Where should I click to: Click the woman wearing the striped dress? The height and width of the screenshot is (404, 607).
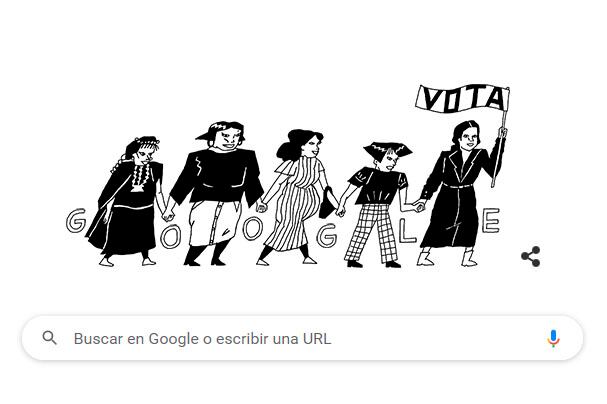tap(296, 197)
